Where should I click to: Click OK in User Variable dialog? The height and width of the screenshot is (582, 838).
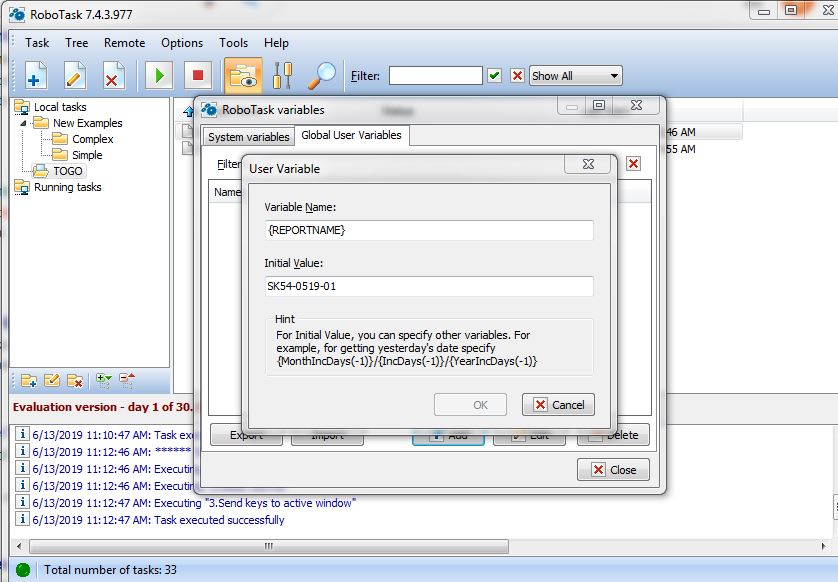(x=470, y=405)
